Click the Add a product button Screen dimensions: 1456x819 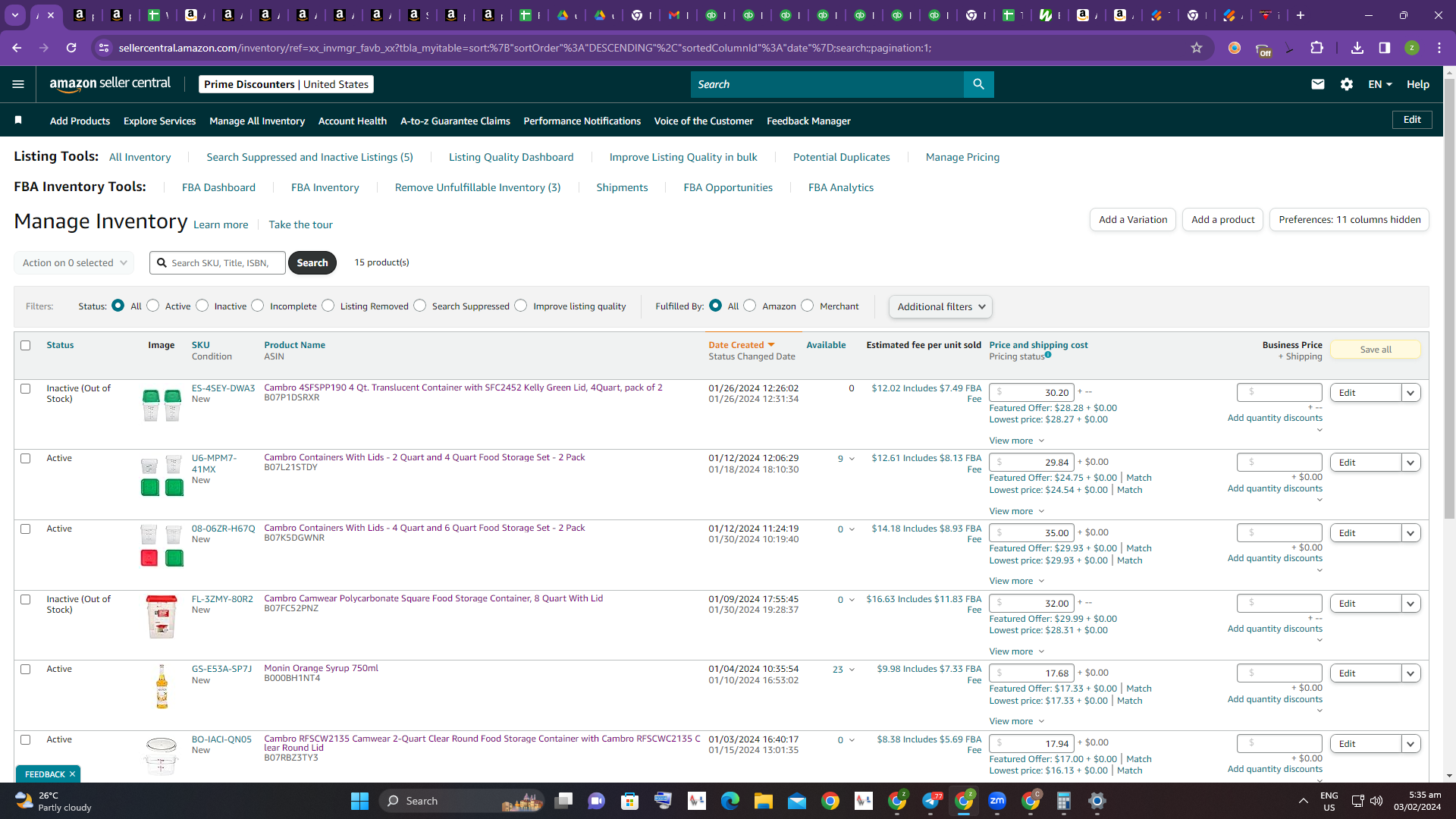[1222, 219]
